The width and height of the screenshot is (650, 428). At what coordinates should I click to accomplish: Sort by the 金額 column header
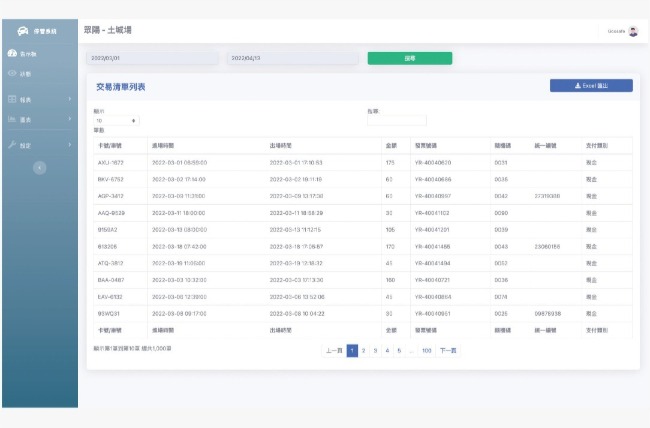coord(391,143)
